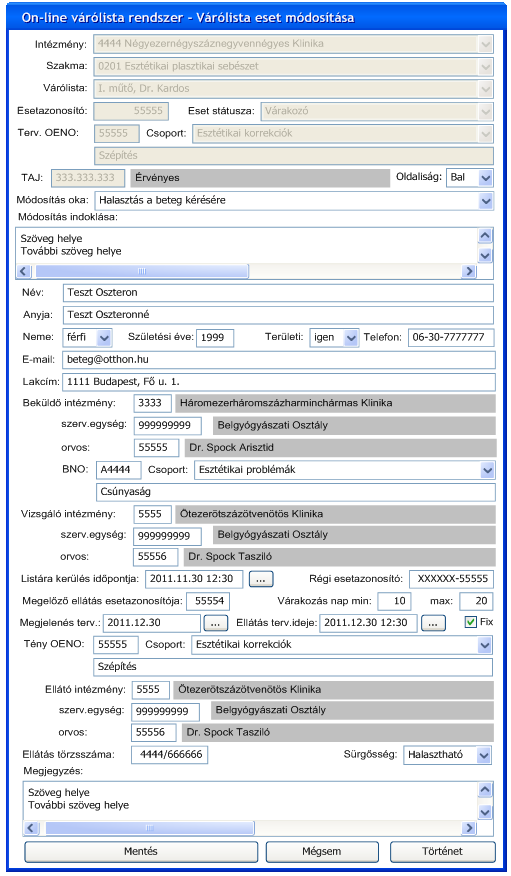Click left arrow of Módosítás indoklása horizontal scrollbar
Viewport: 511px width, 876px height.
[23, 271]
